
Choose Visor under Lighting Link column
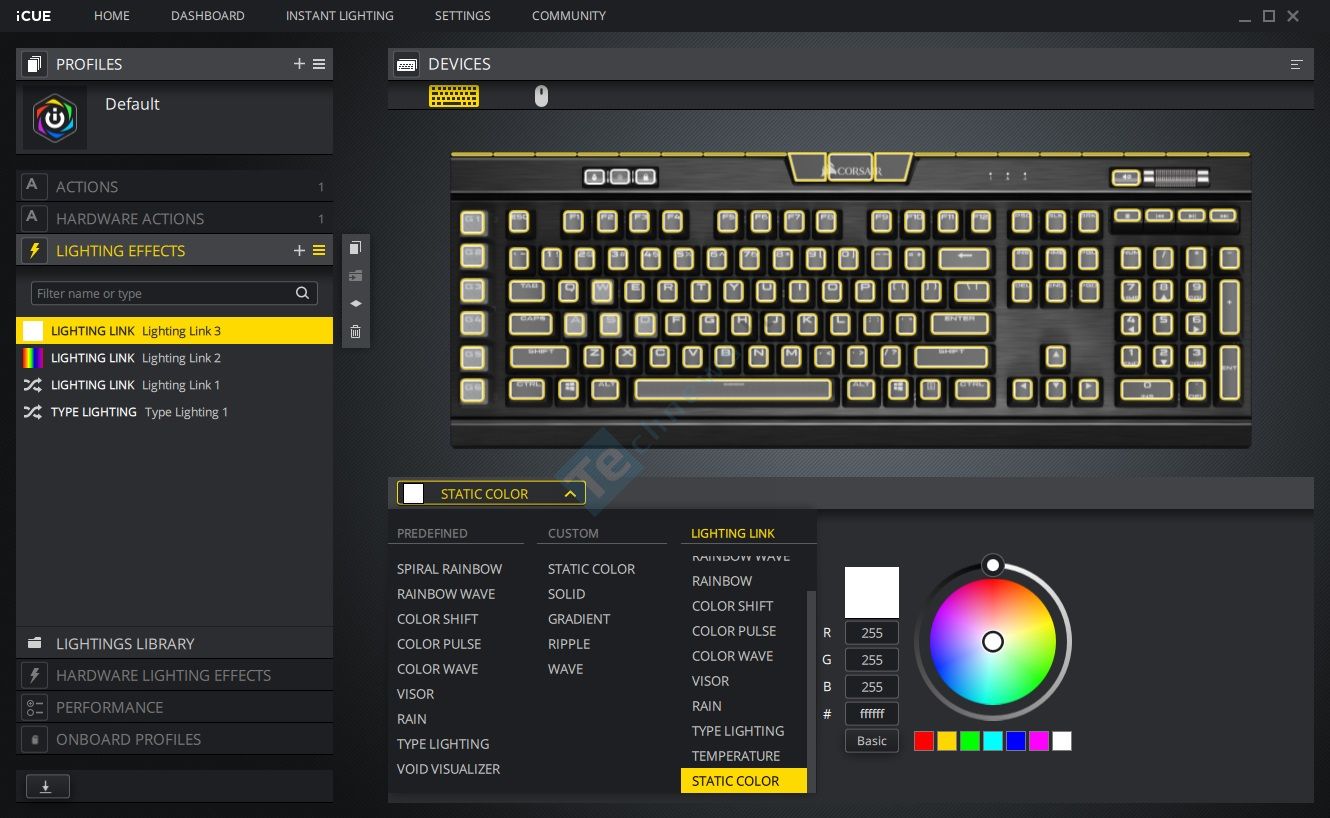pos(710,681)
